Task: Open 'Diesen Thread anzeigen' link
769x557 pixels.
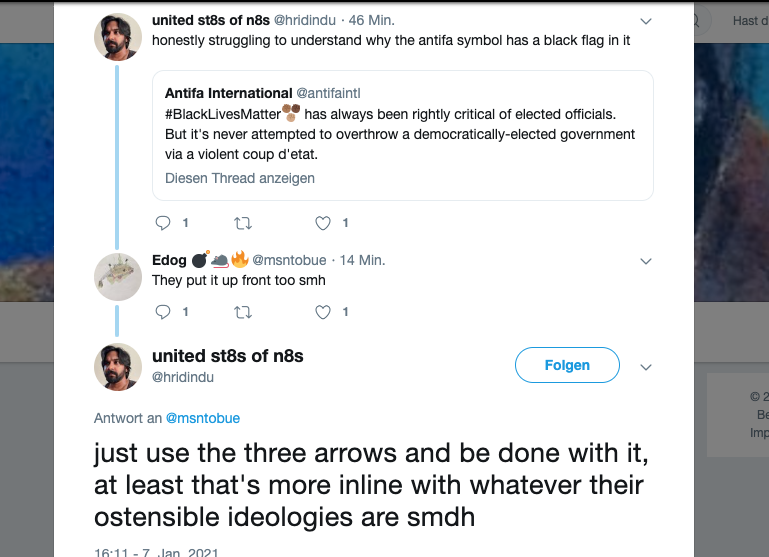Action: coord(240,178)
